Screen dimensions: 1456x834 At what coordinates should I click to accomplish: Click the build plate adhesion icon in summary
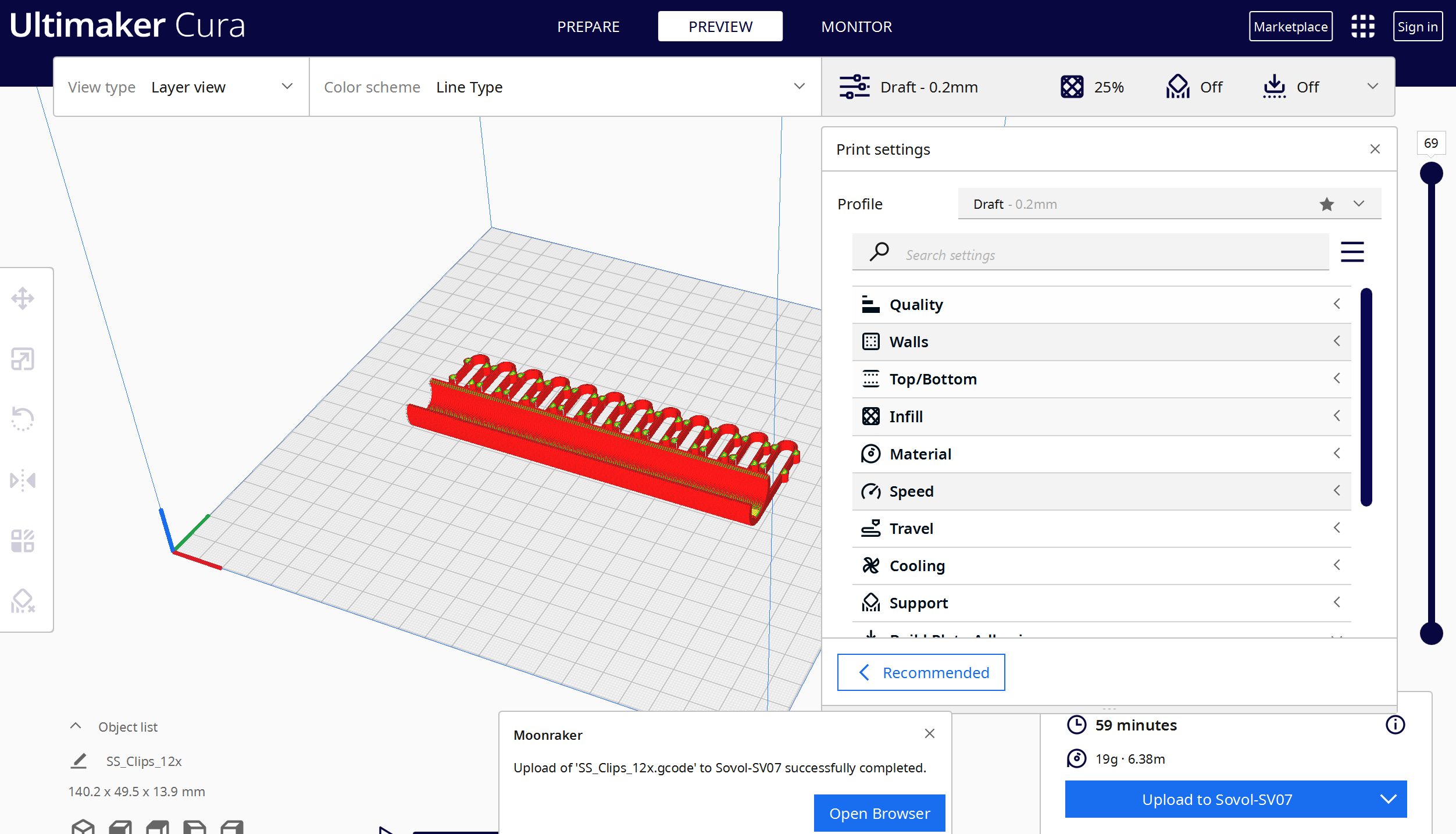1274,87
